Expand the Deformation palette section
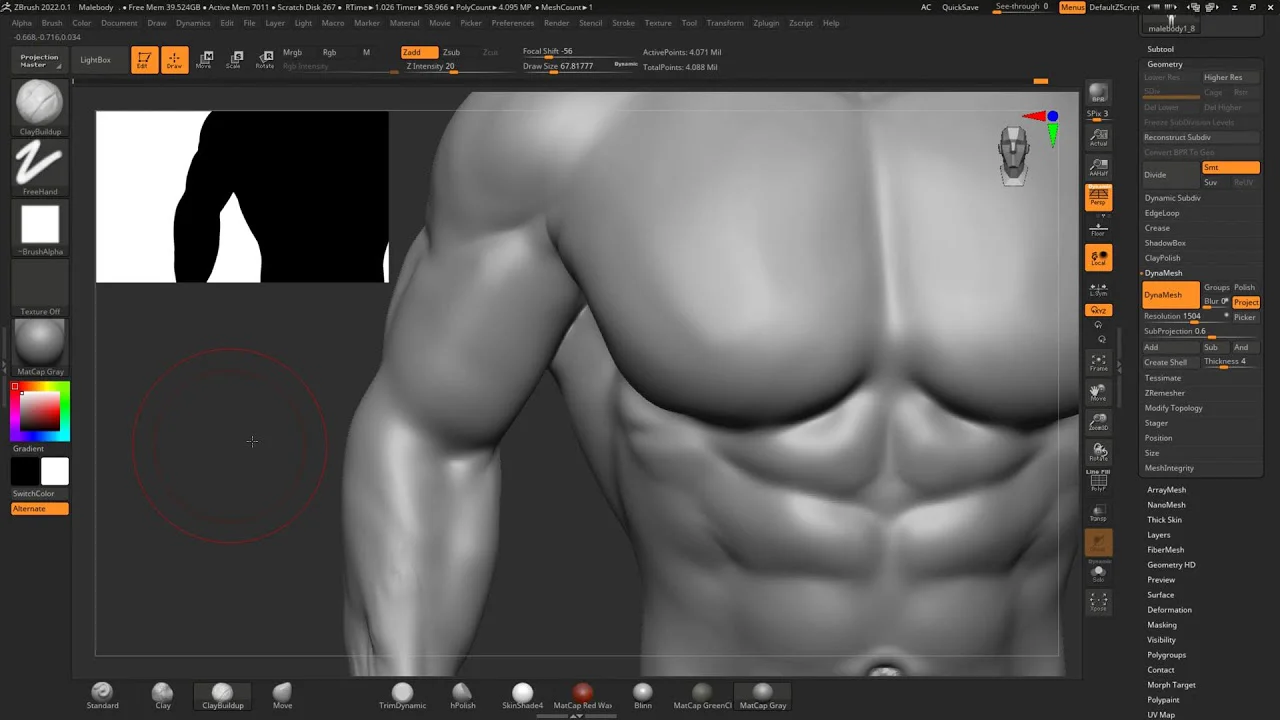This screenshot has width=1280, height=720. [1169, 610]
